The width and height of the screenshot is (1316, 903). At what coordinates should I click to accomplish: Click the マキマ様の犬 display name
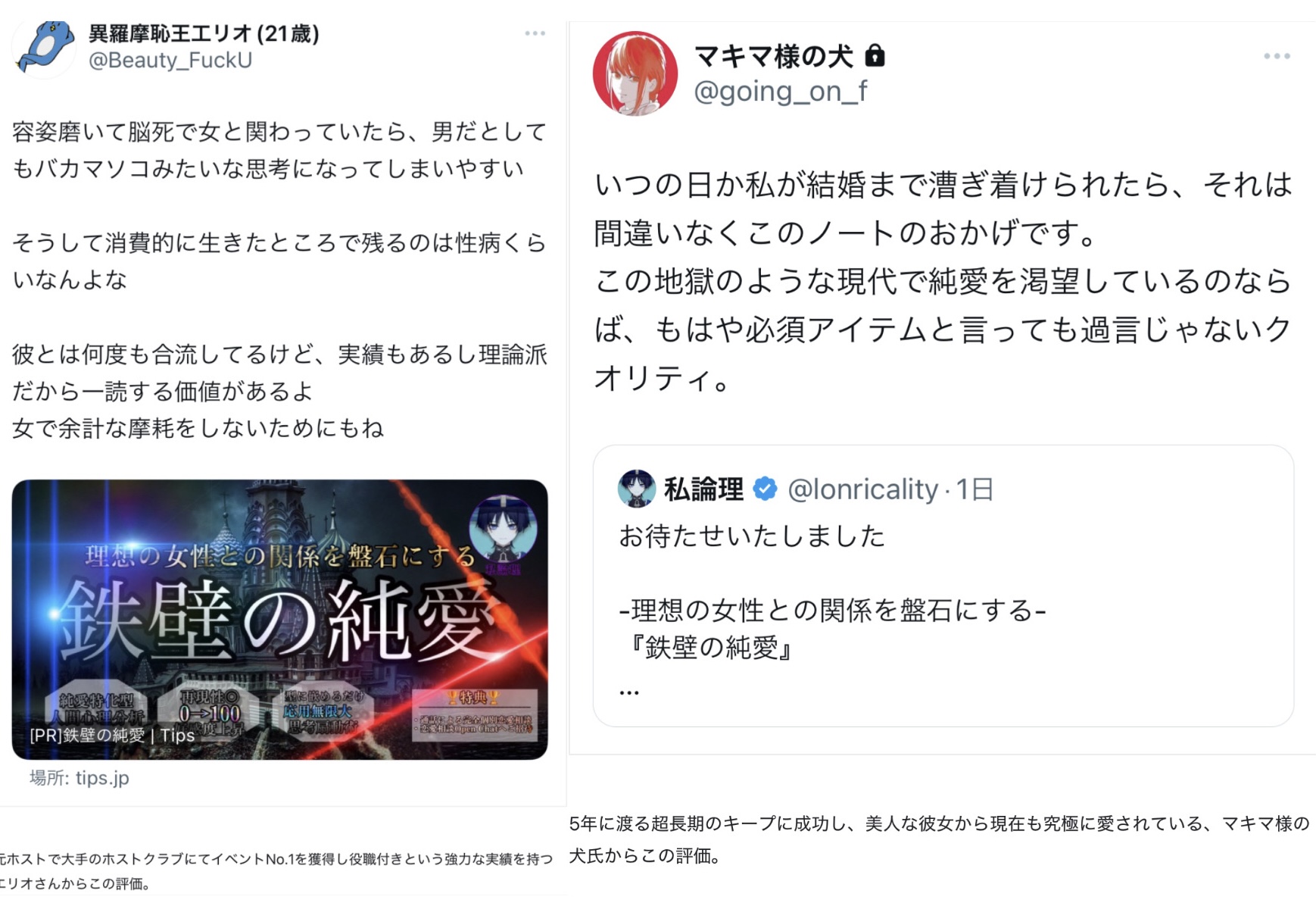pos(773,56)
